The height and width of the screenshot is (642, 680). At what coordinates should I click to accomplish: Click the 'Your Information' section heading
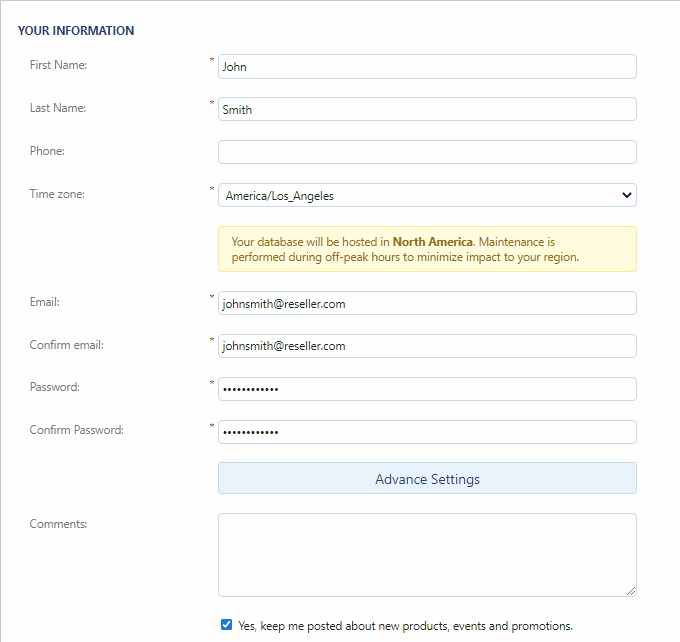76,31
